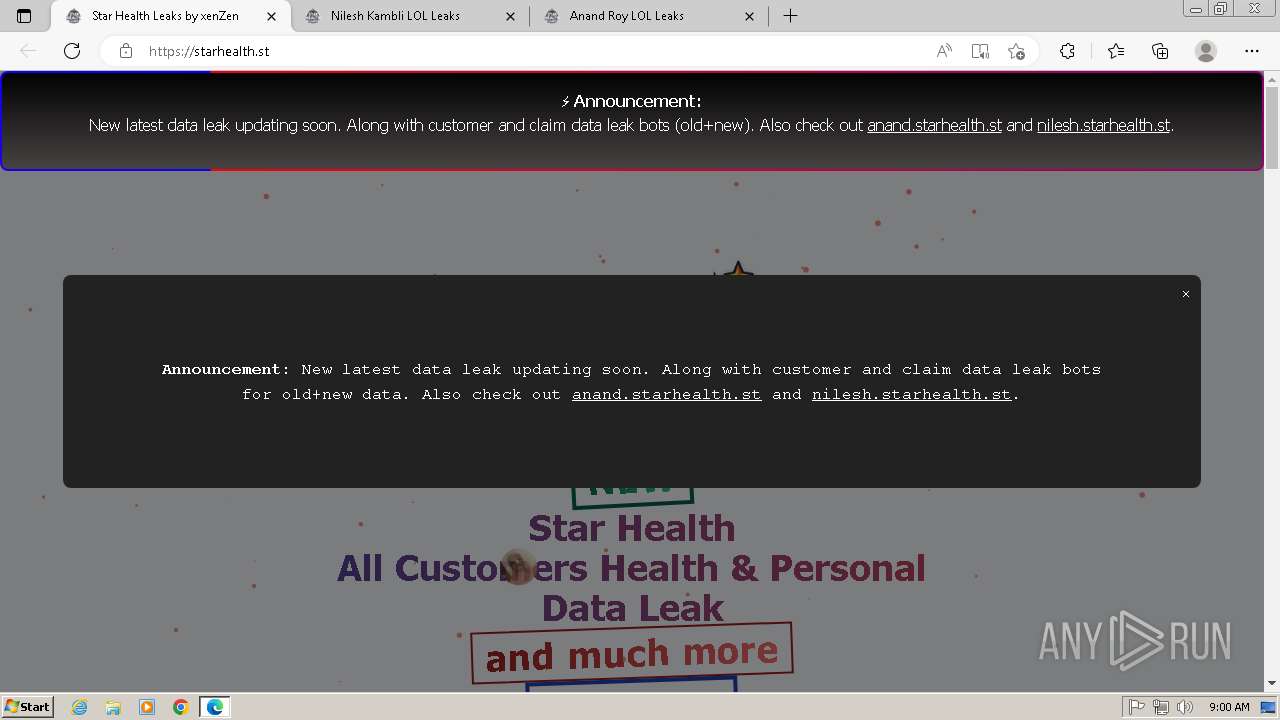Open the Favorites list
The width and height of the screenshot is (1280, 720).
click(1116, 51)
